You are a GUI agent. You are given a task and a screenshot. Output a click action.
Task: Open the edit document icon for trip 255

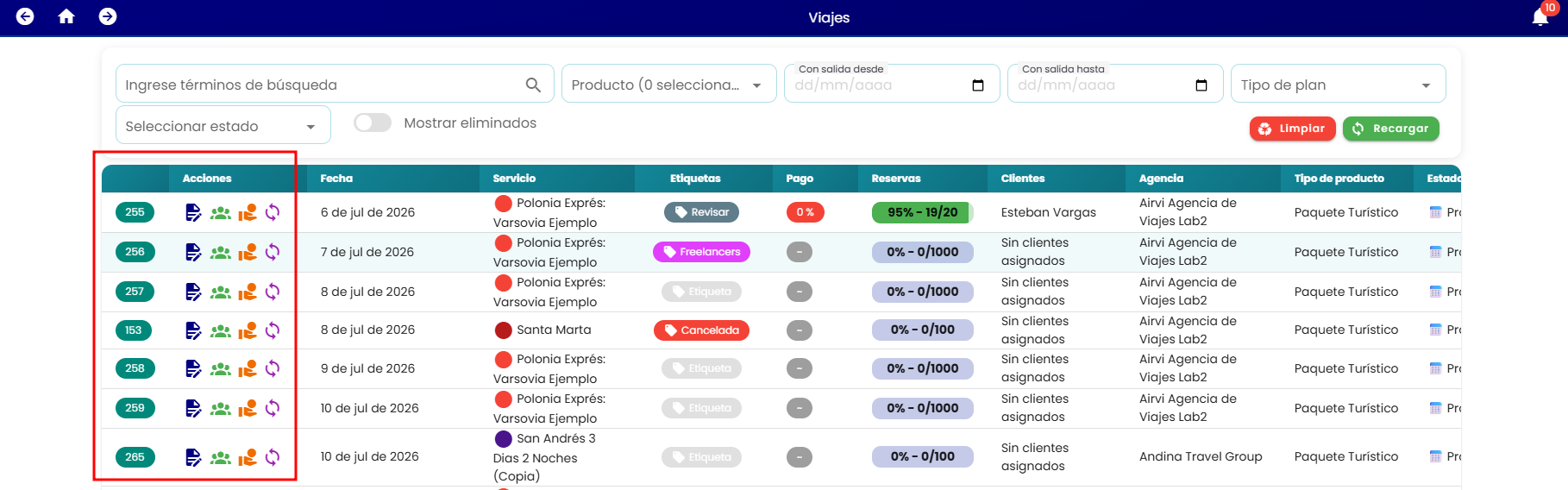(x=193, y=212)
